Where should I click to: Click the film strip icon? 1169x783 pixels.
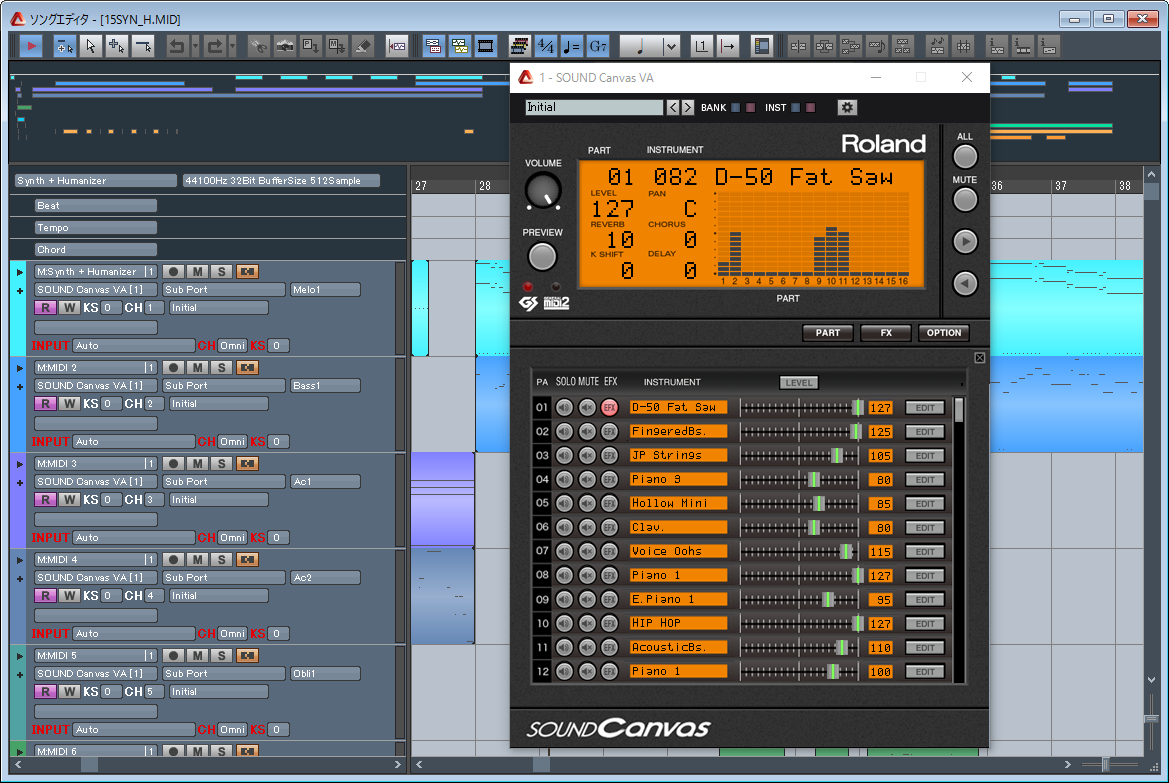485,46
